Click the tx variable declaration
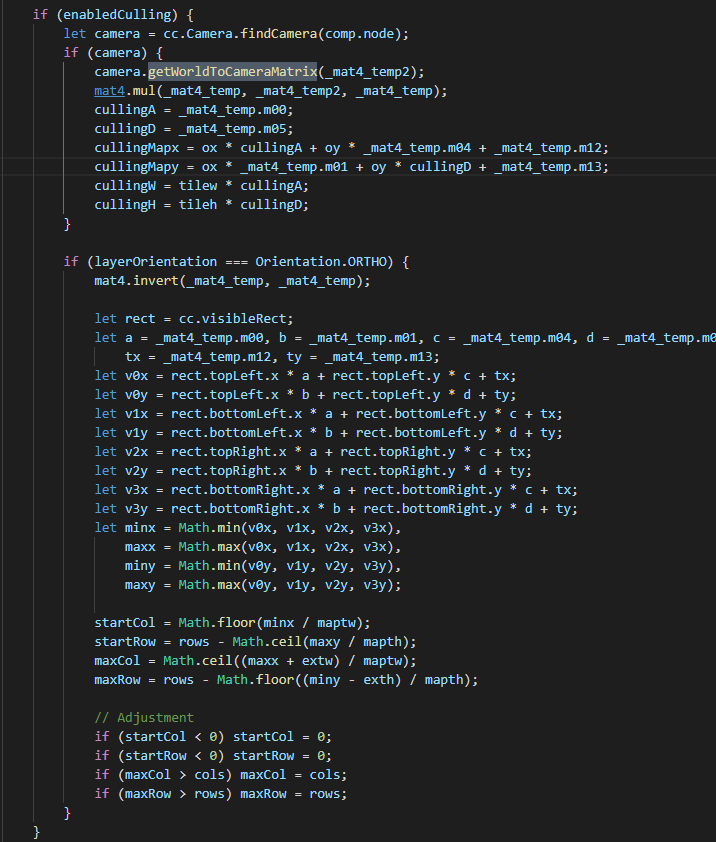Viewport: 716px width, 842px height. click(133, 357)
